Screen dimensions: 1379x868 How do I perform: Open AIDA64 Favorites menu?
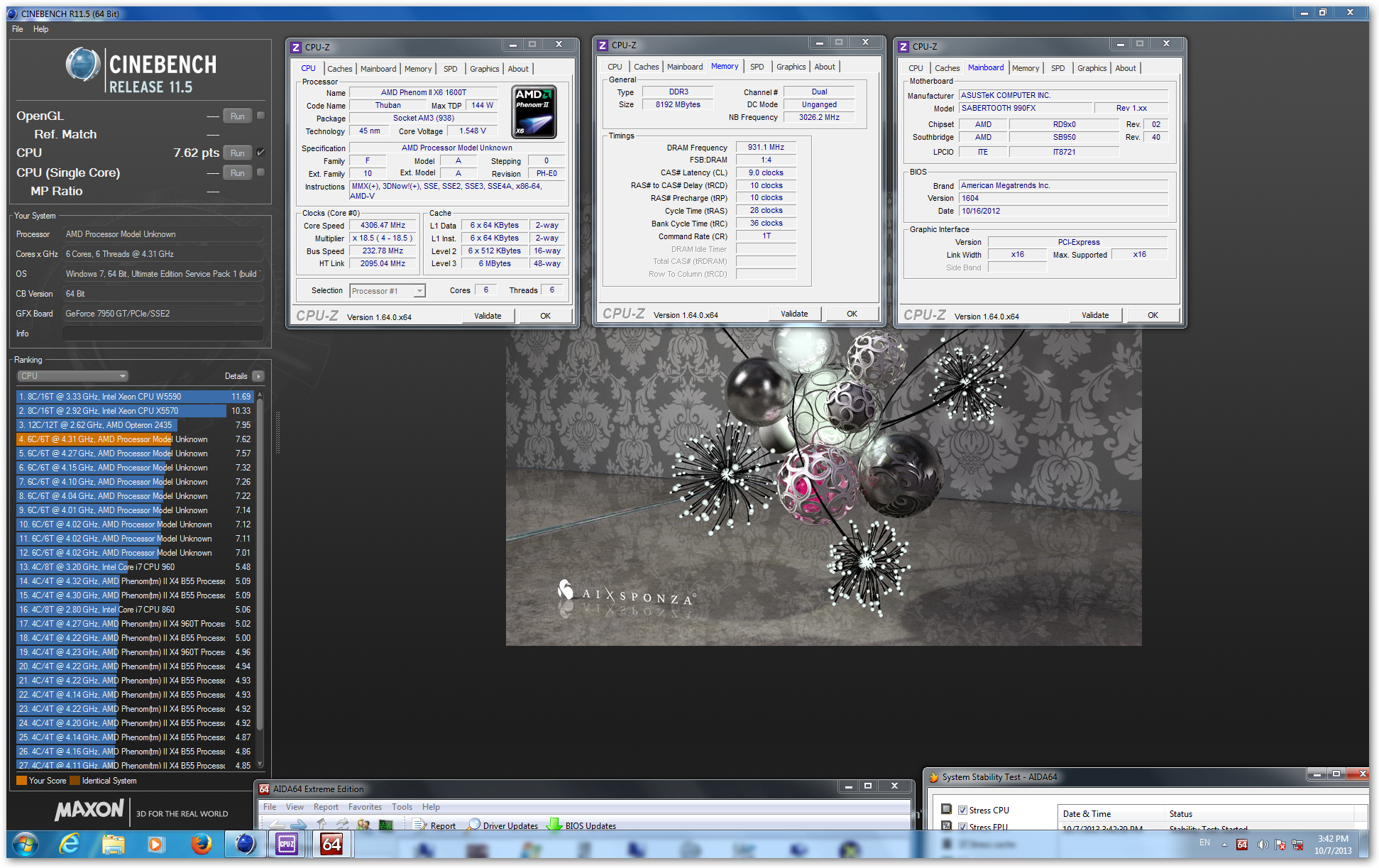(365, 807)
